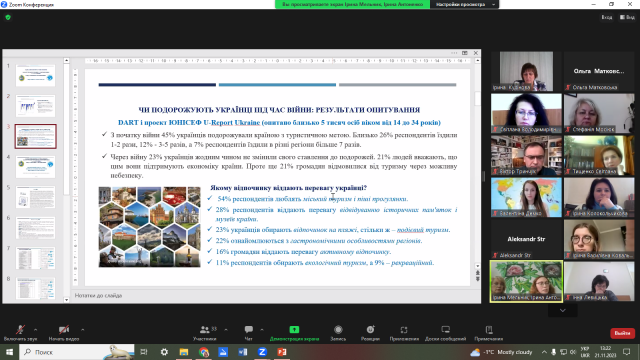This screenshot has height=360, width=640.
Task: Click slide editor scroll-down arrow
Action: (x=478, y=266)
